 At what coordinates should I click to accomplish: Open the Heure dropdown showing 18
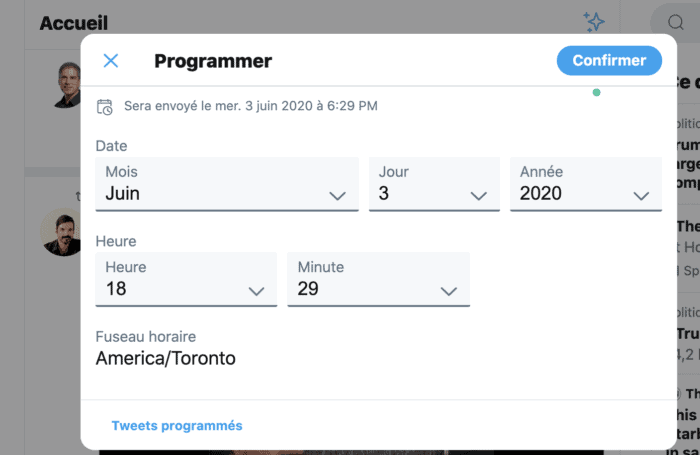coord(185,279)
